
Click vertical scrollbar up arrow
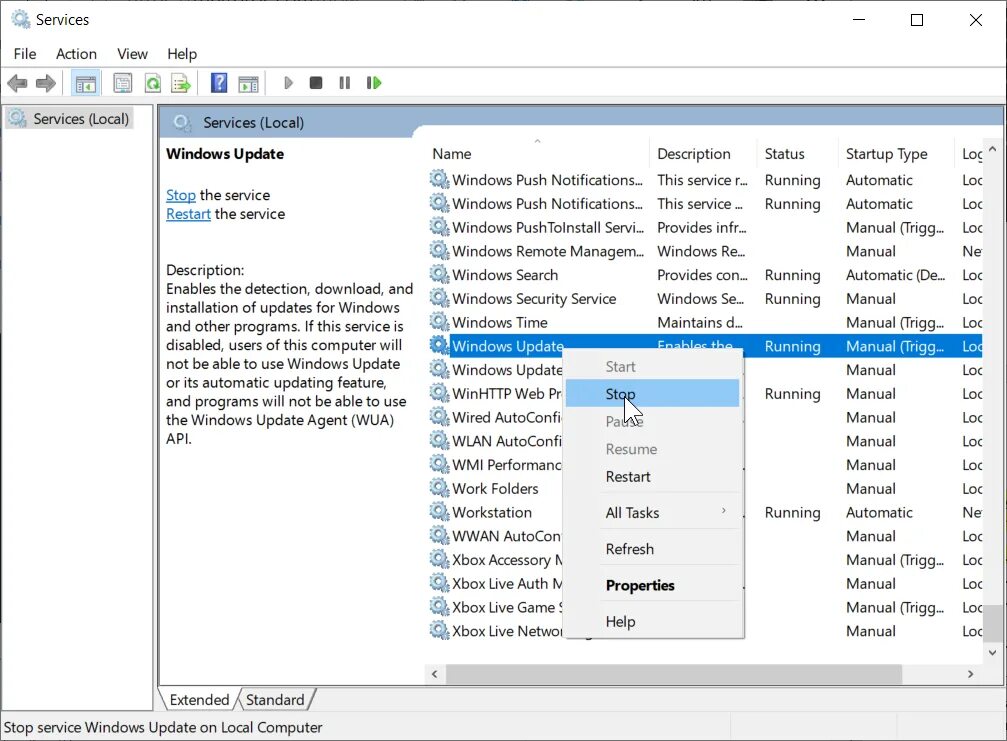pyautogui.click(x=993, y=149)
